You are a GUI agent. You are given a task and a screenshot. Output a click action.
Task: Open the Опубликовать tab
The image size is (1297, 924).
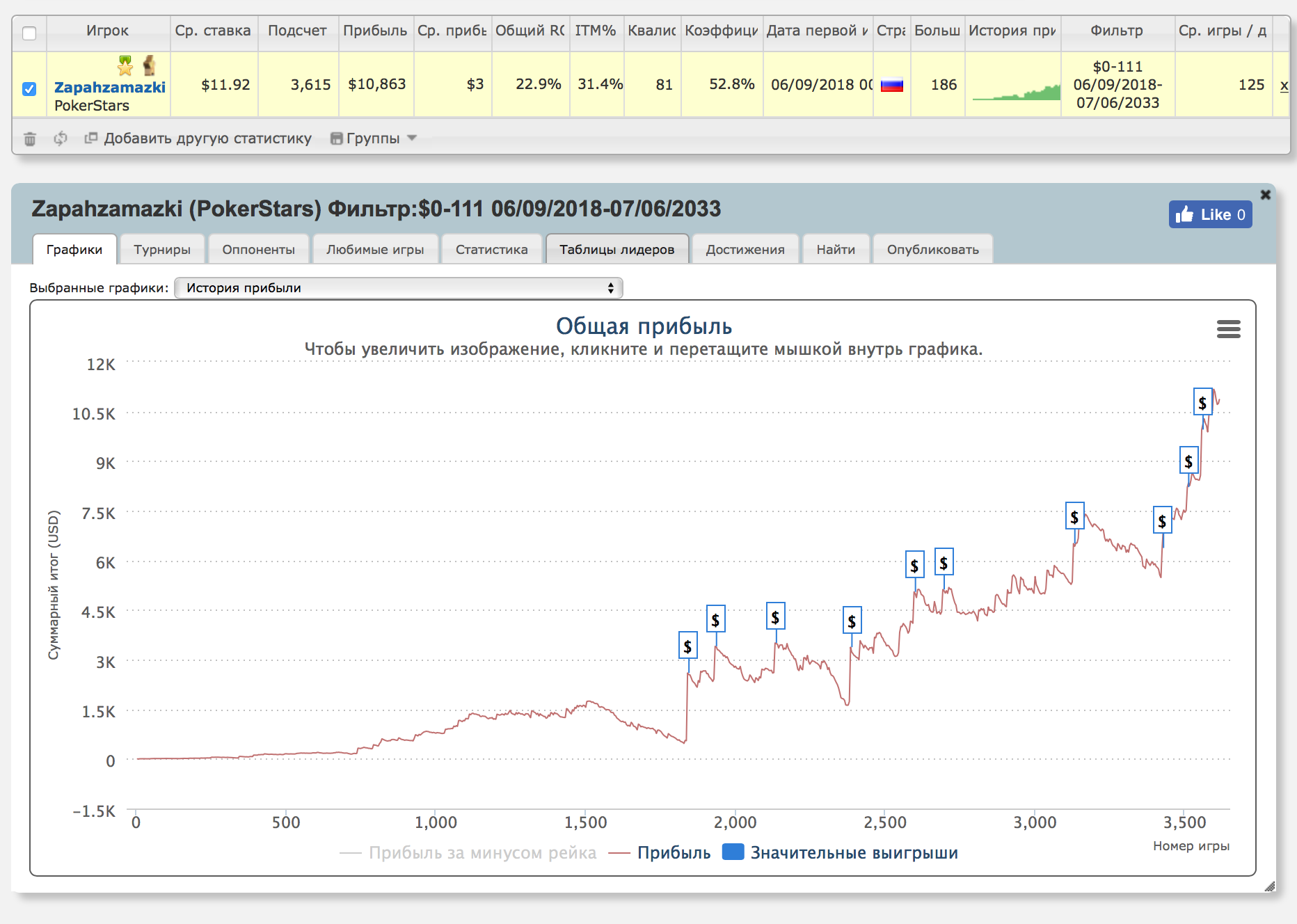(x=933, y=249)
